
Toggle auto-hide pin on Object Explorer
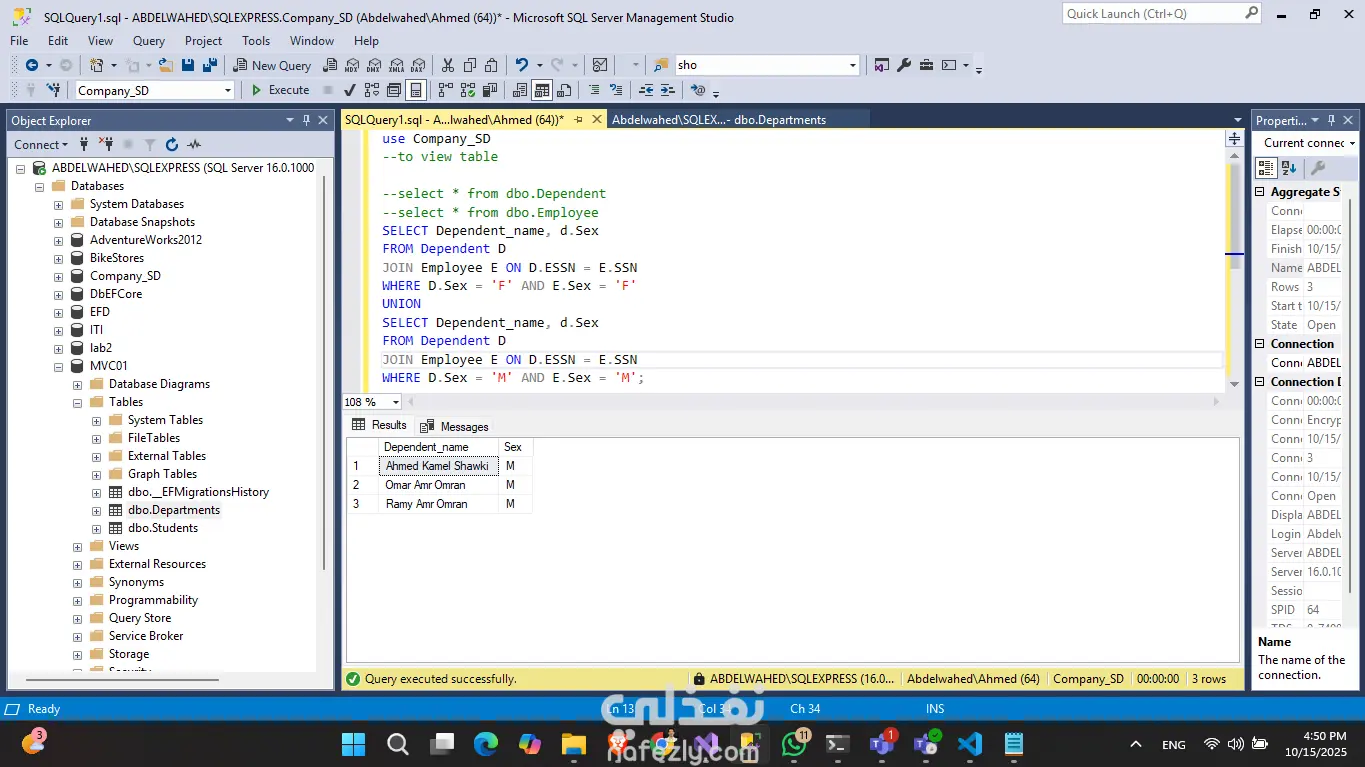coord(306,120)
